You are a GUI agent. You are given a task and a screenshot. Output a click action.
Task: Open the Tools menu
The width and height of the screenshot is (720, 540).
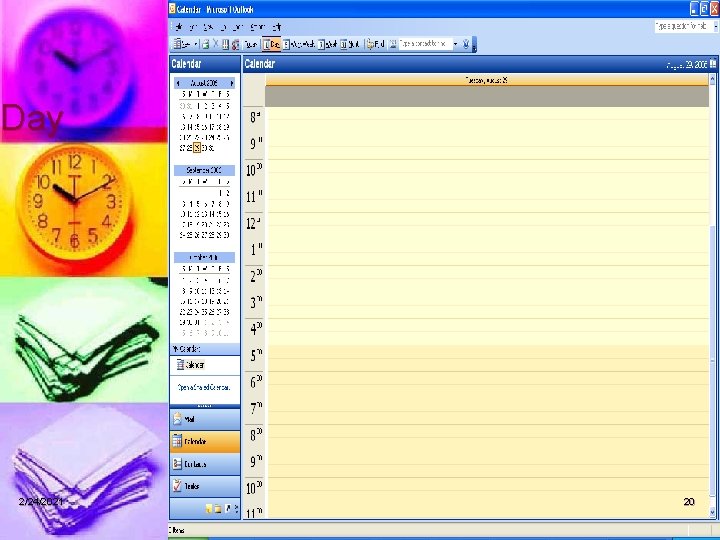[237, 27]
